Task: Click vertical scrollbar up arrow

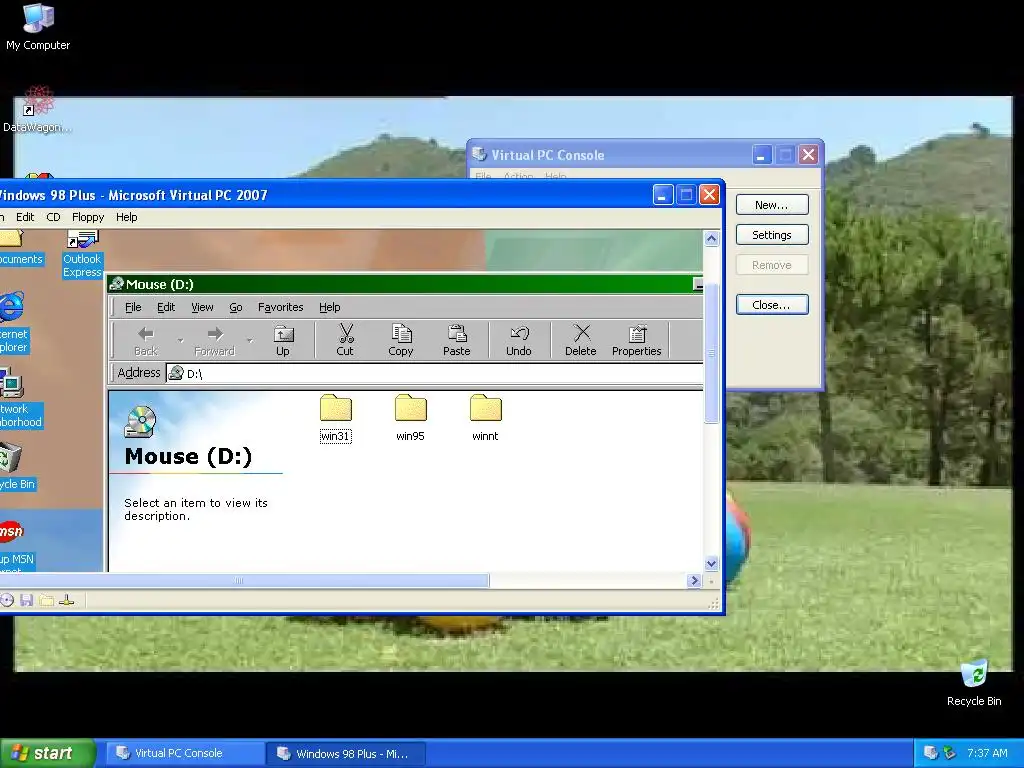Action: tap(711, 238)
